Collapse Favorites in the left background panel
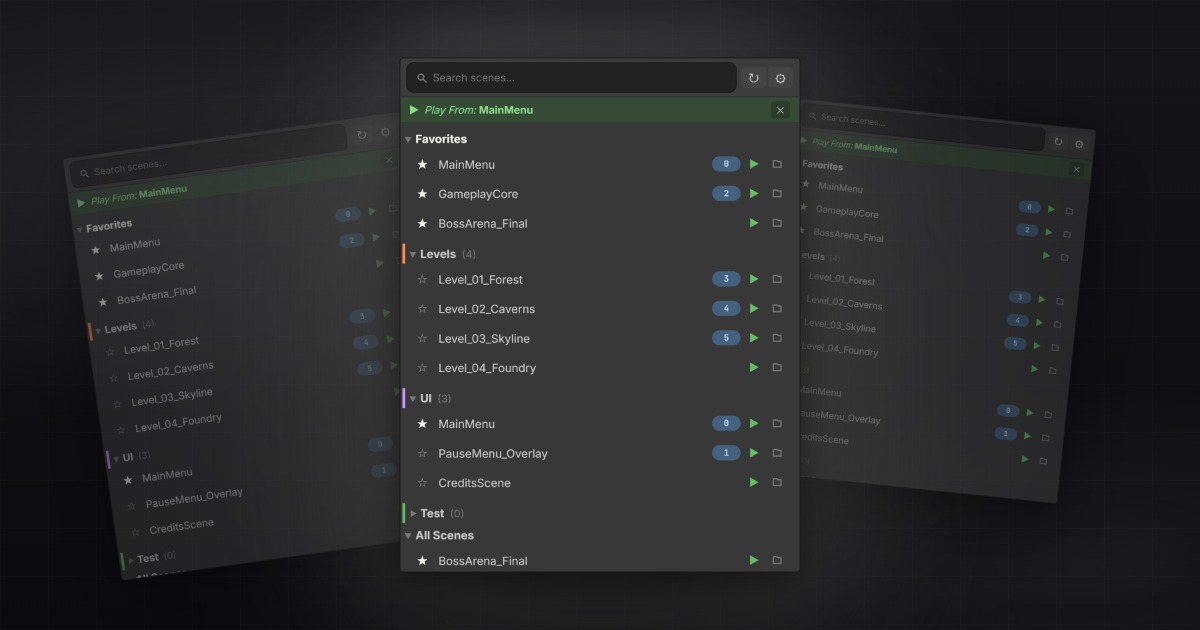Viewport: 1200px width, 630px height. click(x=80, y=230)
